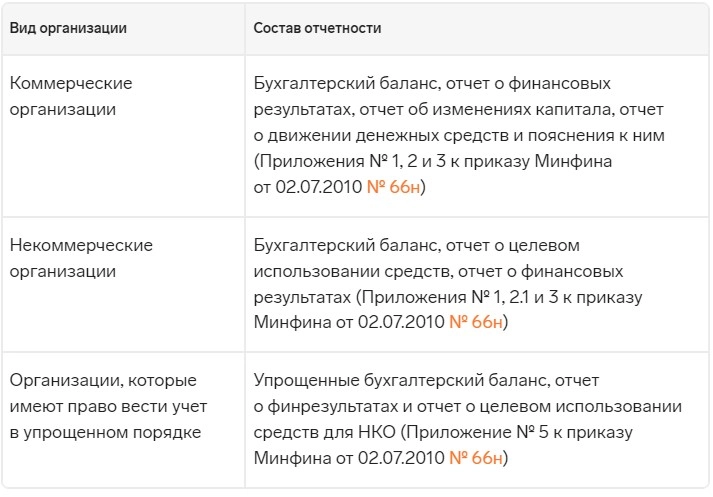Image resolution: width=713 pixels, height=497 pixels.
Task: Select the "Коммерческие организации" cell
Action: (x=71, y=96)
